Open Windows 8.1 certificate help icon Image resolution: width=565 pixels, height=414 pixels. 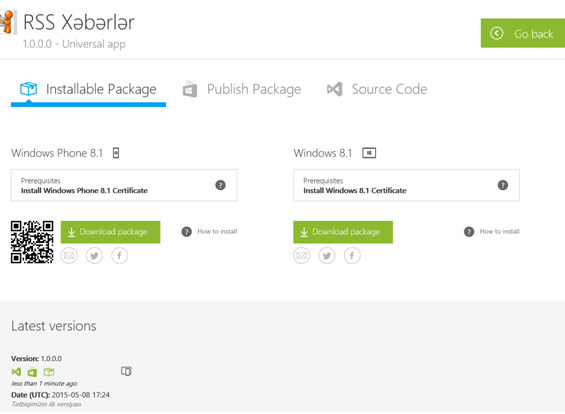tap(503, 185)
